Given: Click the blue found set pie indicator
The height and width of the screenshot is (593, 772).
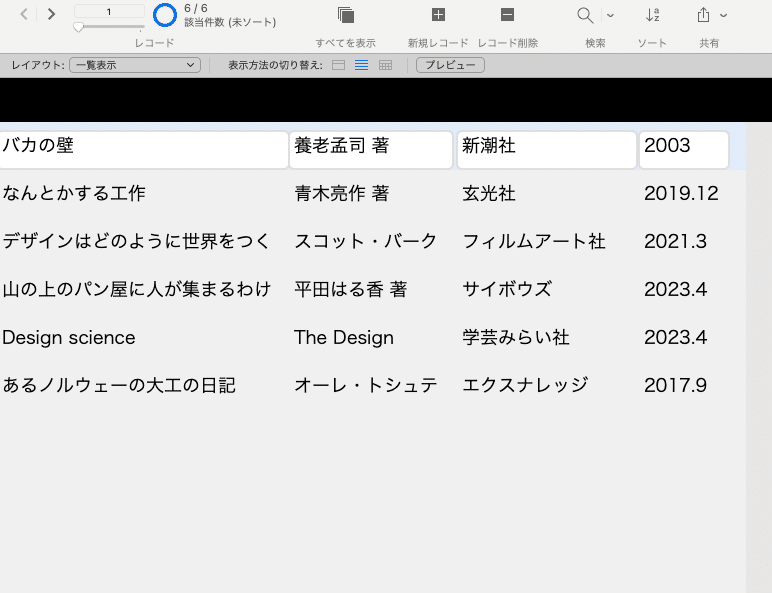Looking at the screenshot, I should [164, 15].
